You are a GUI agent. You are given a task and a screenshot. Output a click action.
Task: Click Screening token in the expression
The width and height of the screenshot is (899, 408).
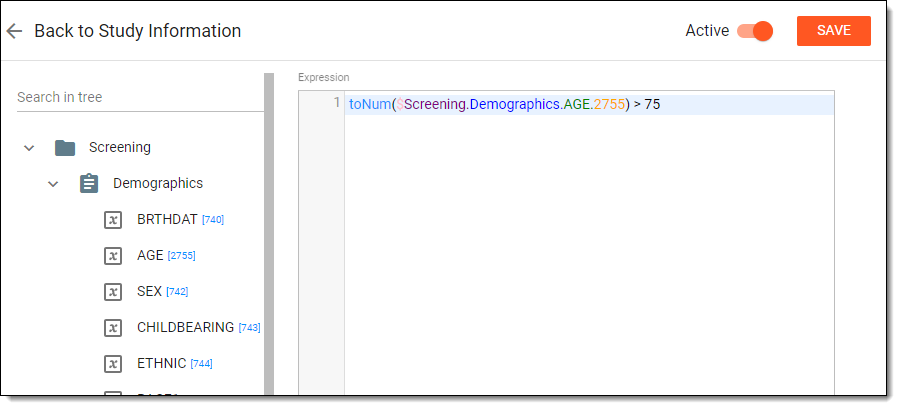coord(435,105)
